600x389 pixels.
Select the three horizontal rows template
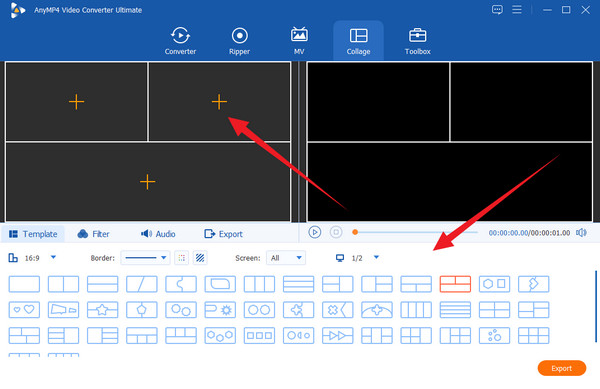(x=298, y=284)
